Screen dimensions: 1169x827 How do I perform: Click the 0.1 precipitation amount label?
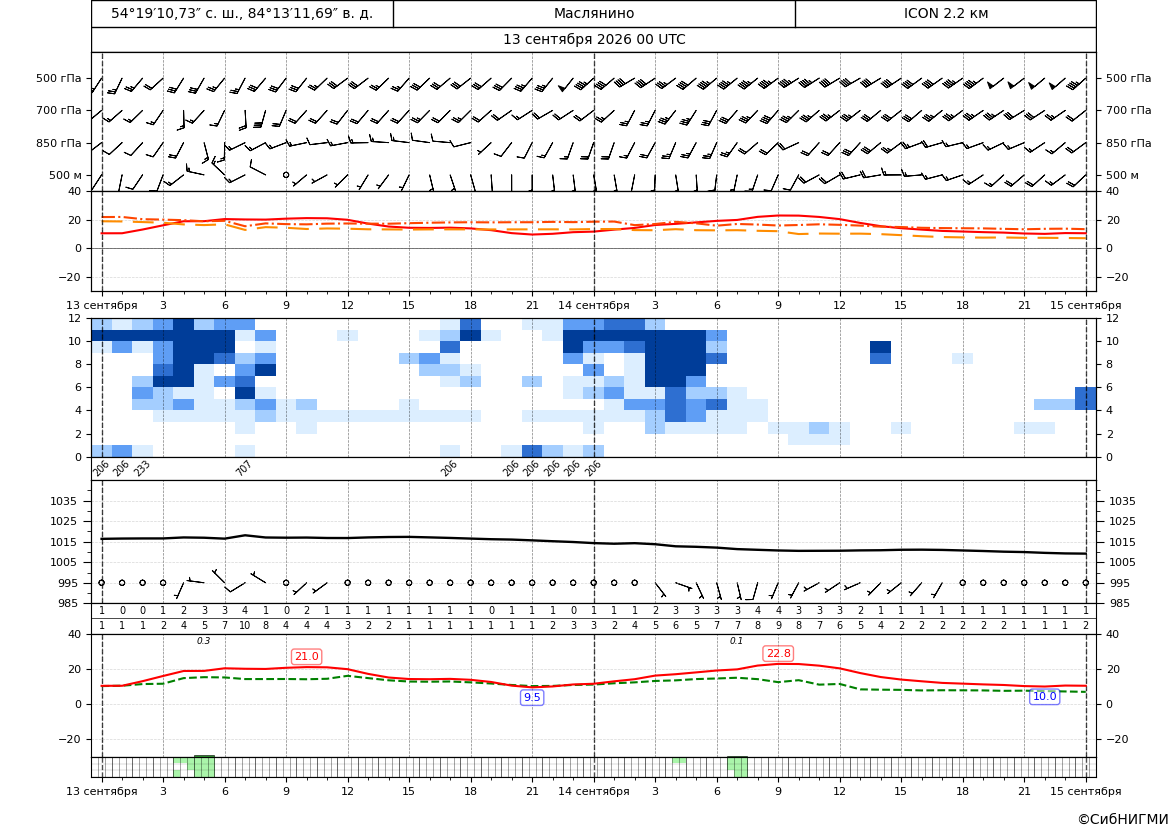pyautogui.click(x=736, y=641)
